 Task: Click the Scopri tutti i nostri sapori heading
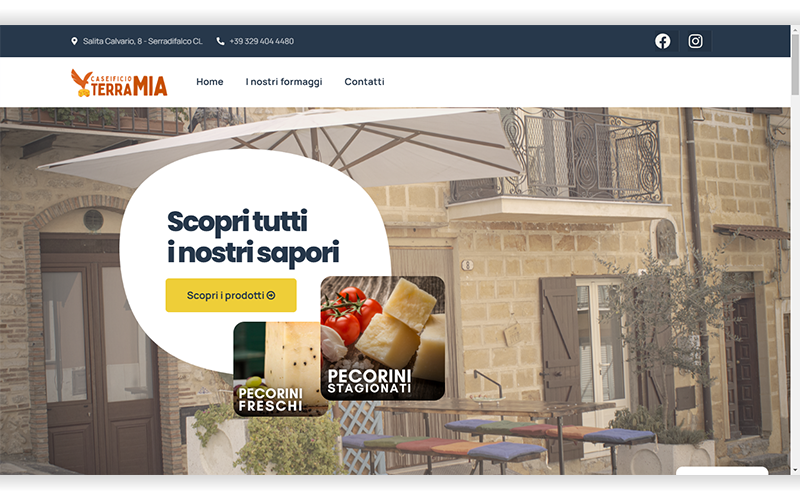click(x=253, y=237)
